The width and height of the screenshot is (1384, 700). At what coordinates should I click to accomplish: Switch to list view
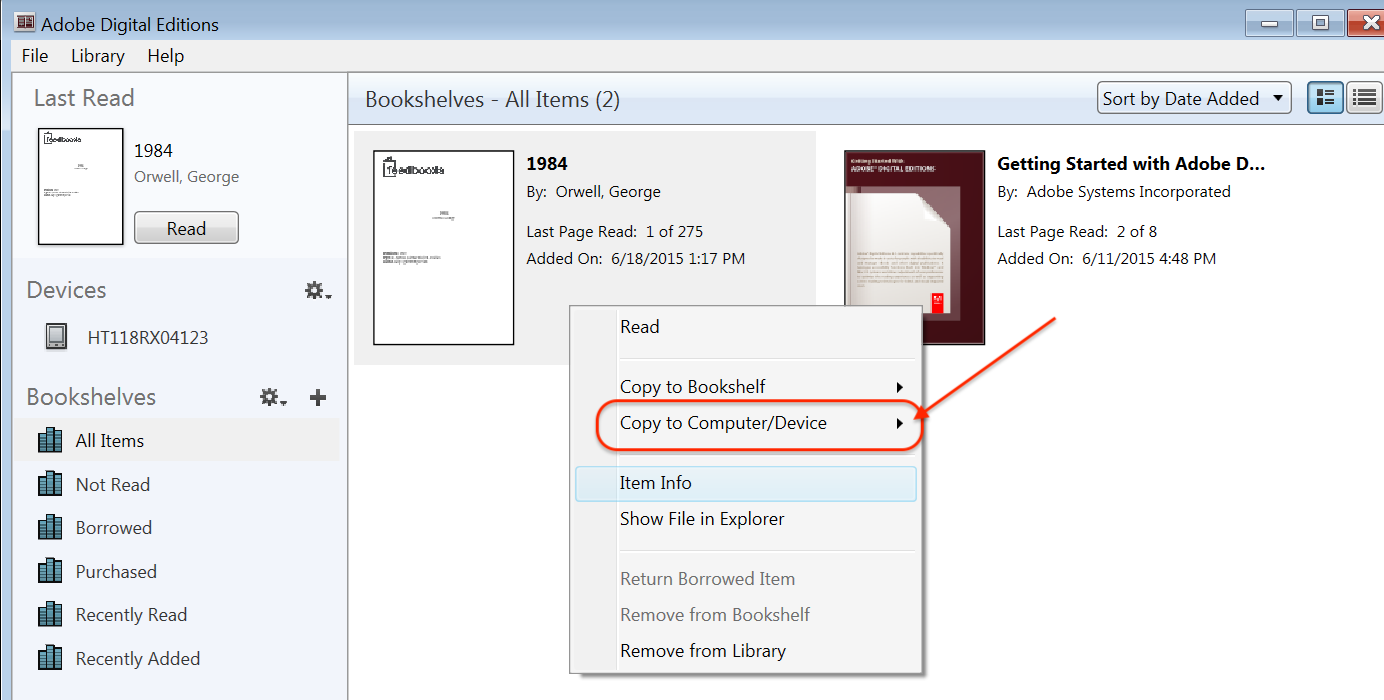tap(1364, 98)
